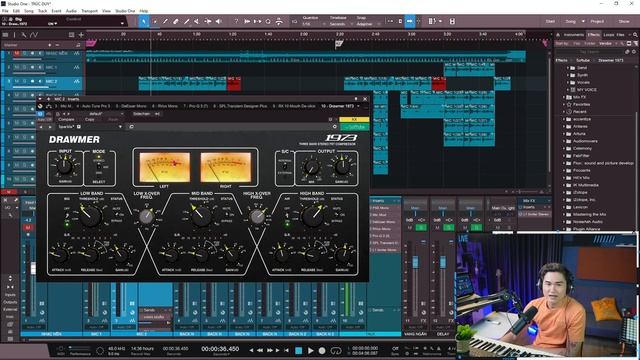Select the Eraser tool in toolbar
This screenshot has width=640, height=360.
[176, 21]
